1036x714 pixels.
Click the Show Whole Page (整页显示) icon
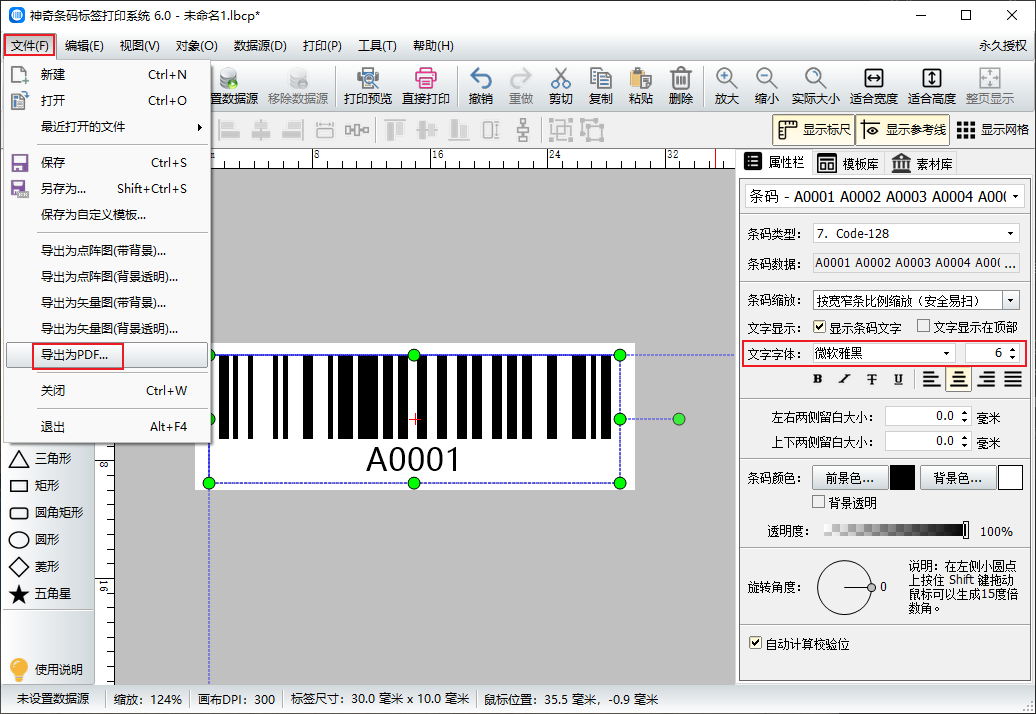tap(990, 86)
